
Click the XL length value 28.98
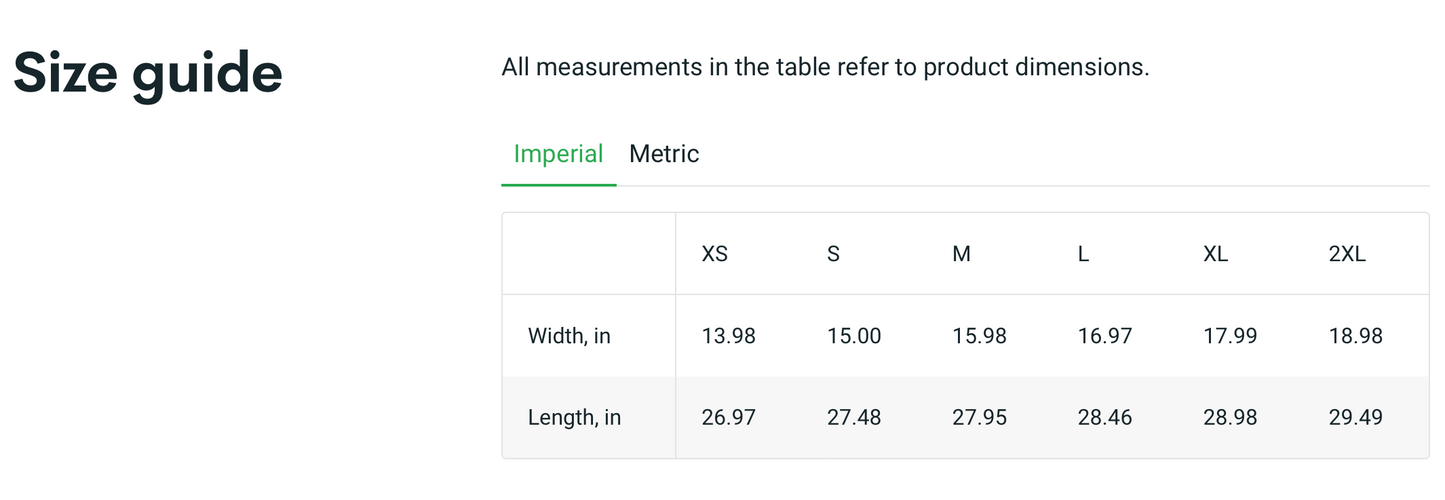point(1230,417)
